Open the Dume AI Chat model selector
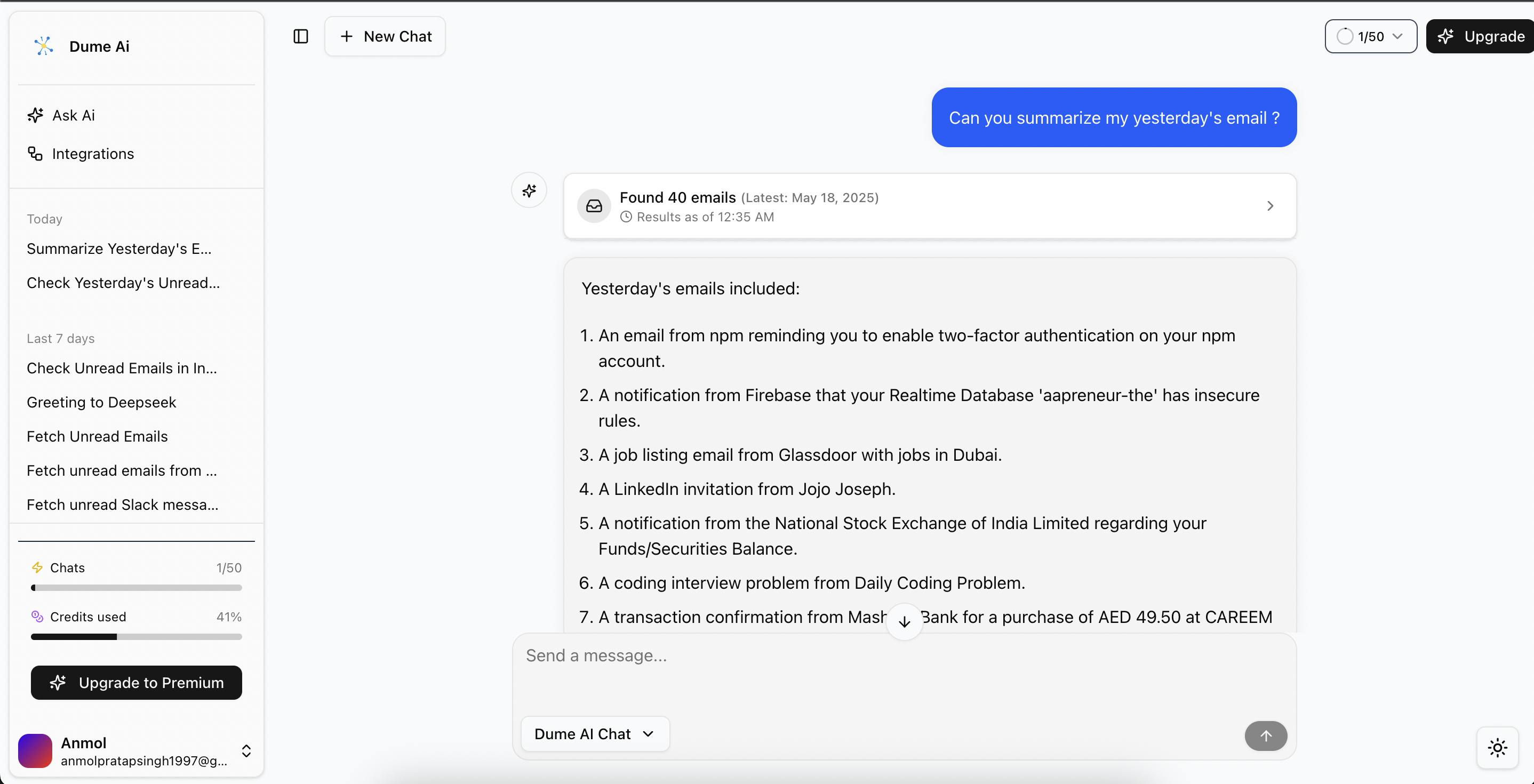This screenshot has height=784, width=1534. click(594, 733)
